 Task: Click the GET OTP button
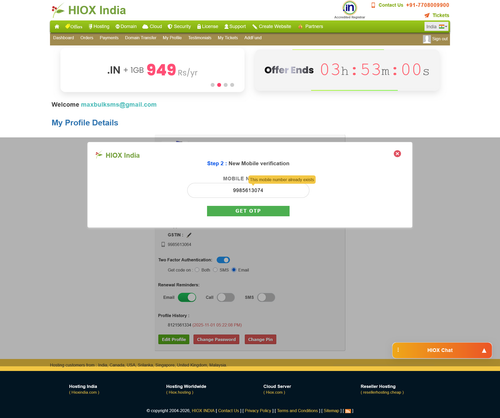pyautogui.click(x=248, y=211)
